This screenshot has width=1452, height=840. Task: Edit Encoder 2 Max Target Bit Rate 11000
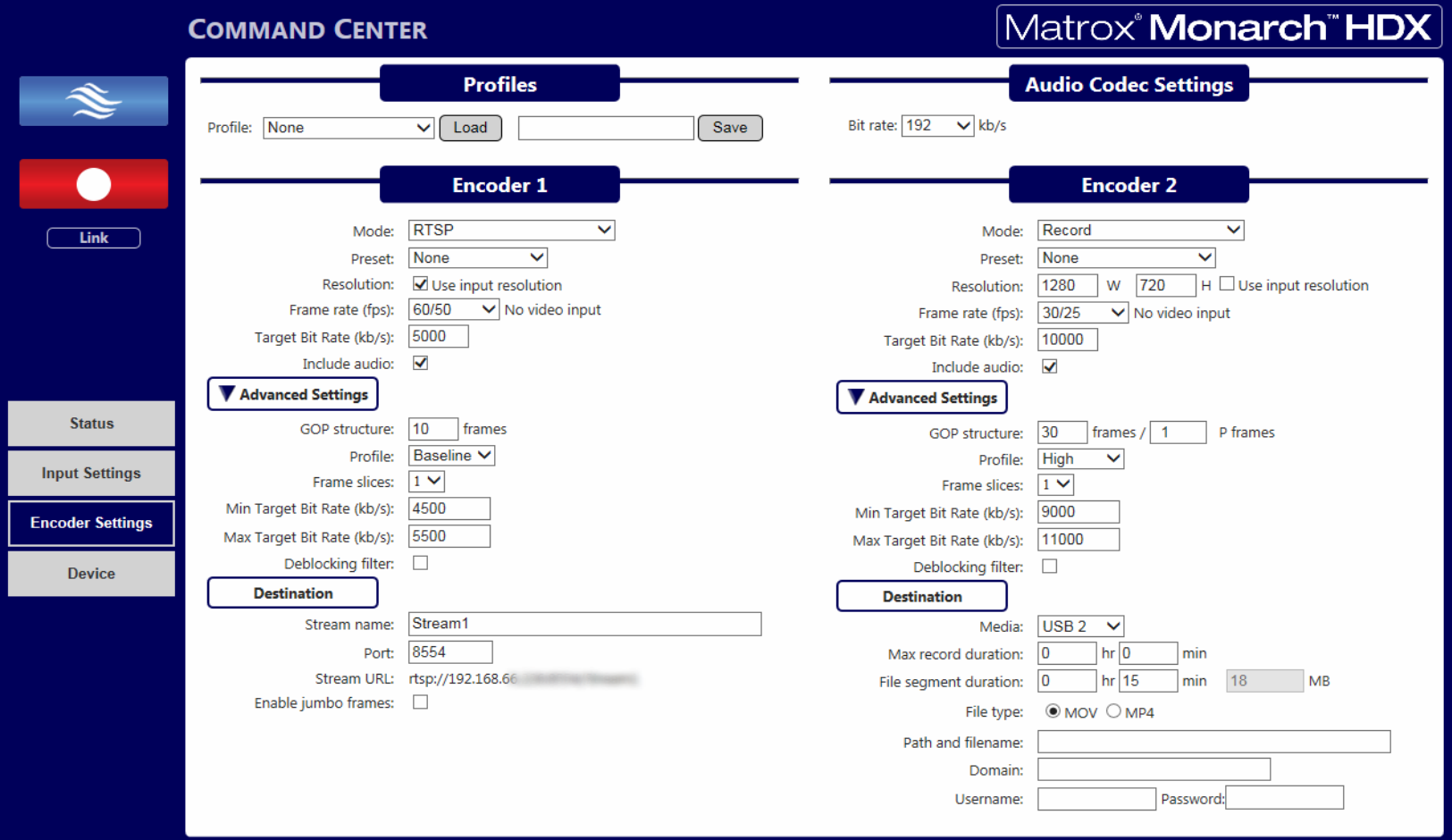coord(1079,540)
